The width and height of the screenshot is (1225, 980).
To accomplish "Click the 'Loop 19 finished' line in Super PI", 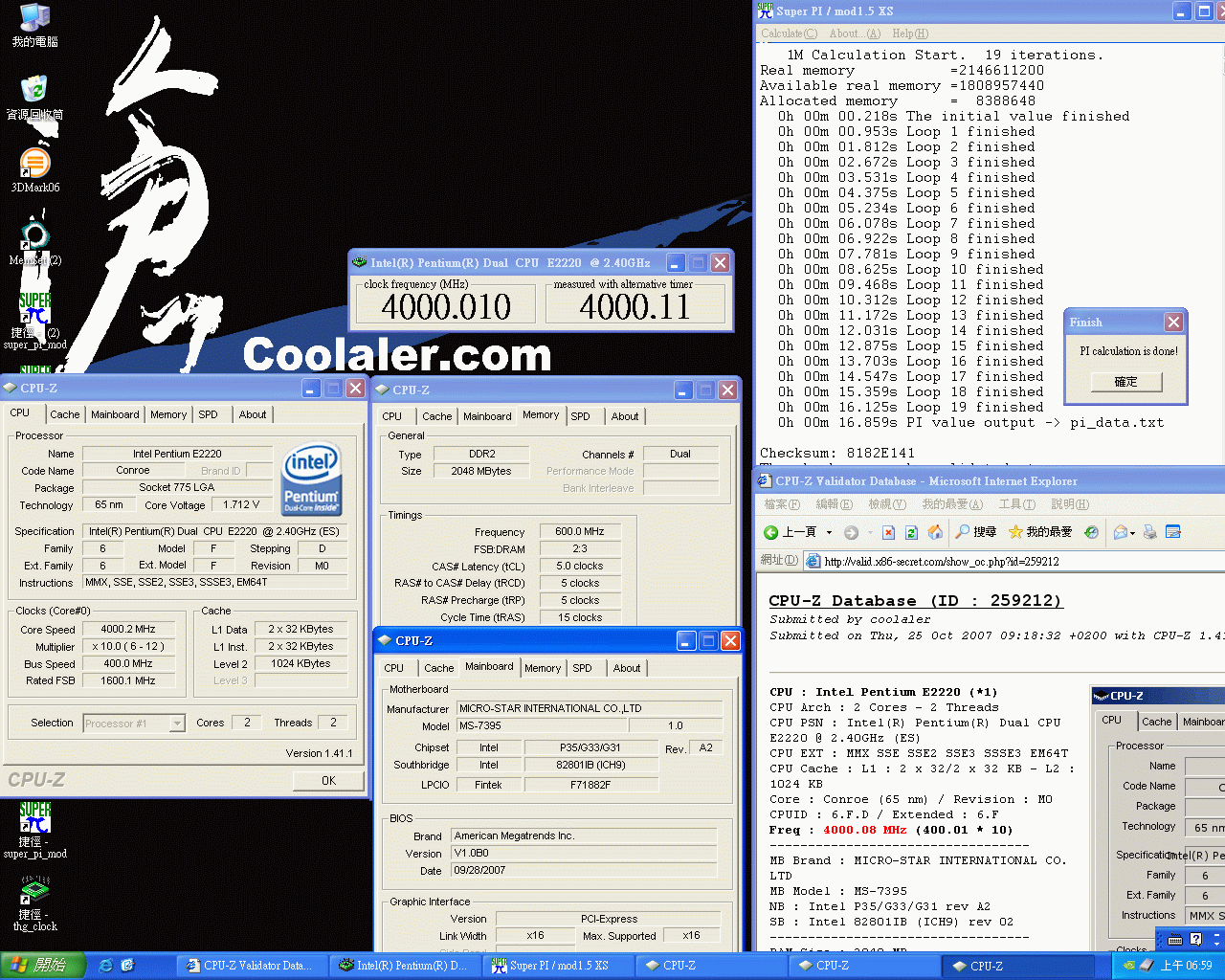I will click(906, 407).
